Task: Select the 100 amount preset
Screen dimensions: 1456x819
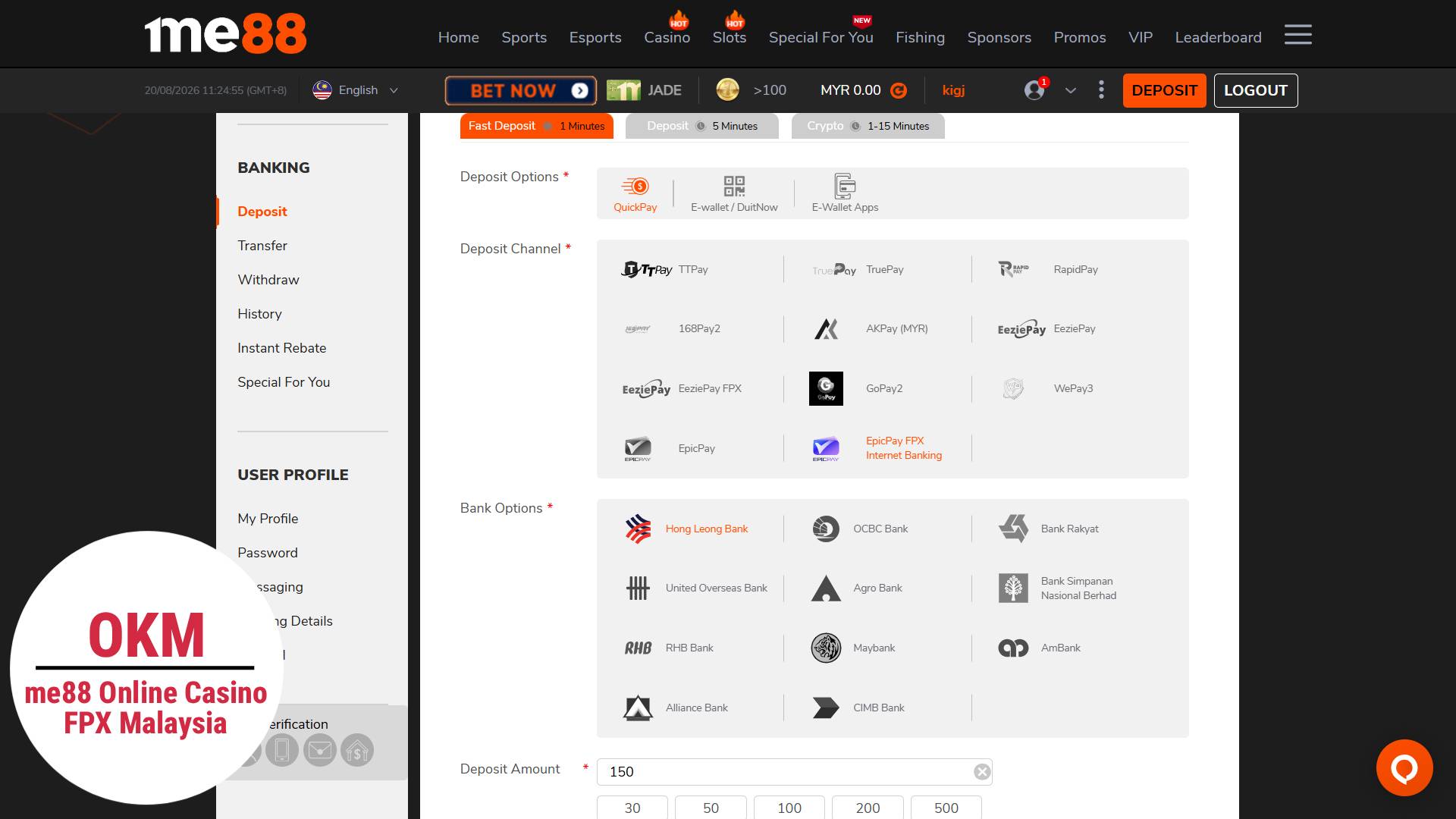Action: 789,808
